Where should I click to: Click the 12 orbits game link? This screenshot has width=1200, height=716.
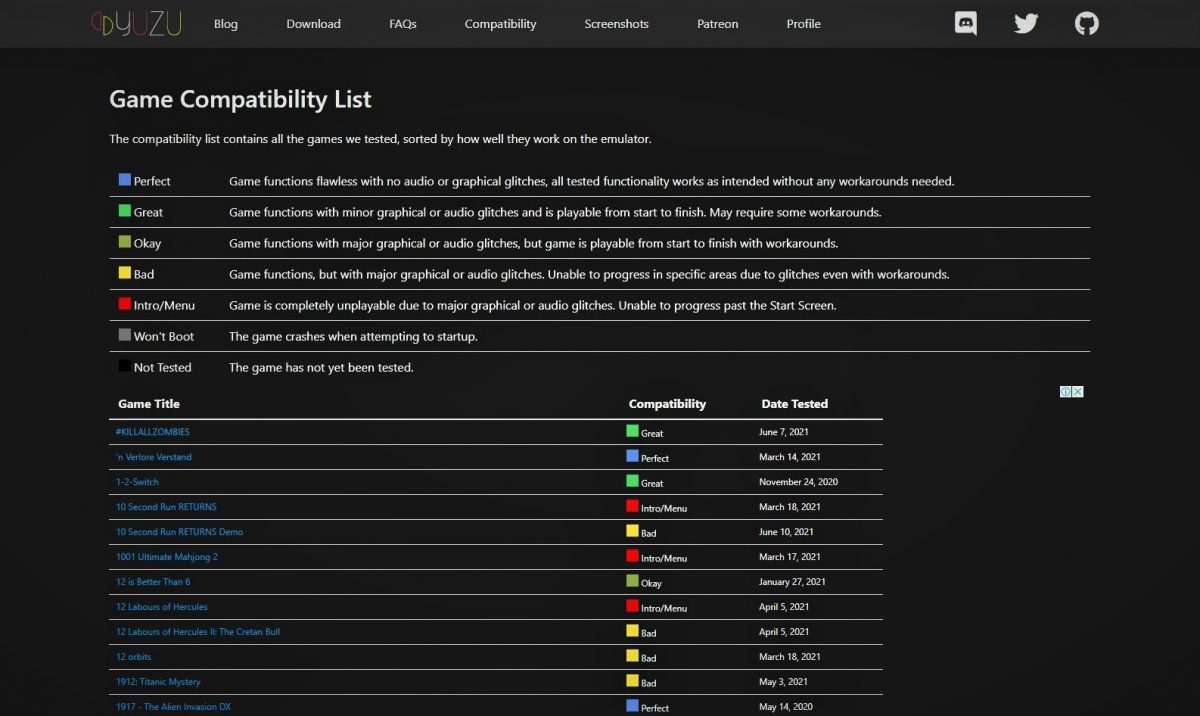(x=134, y=657)
